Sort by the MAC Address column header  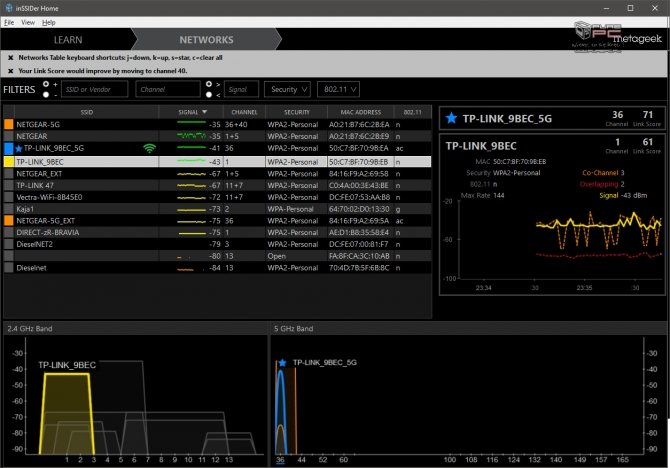tap(361, 112)
